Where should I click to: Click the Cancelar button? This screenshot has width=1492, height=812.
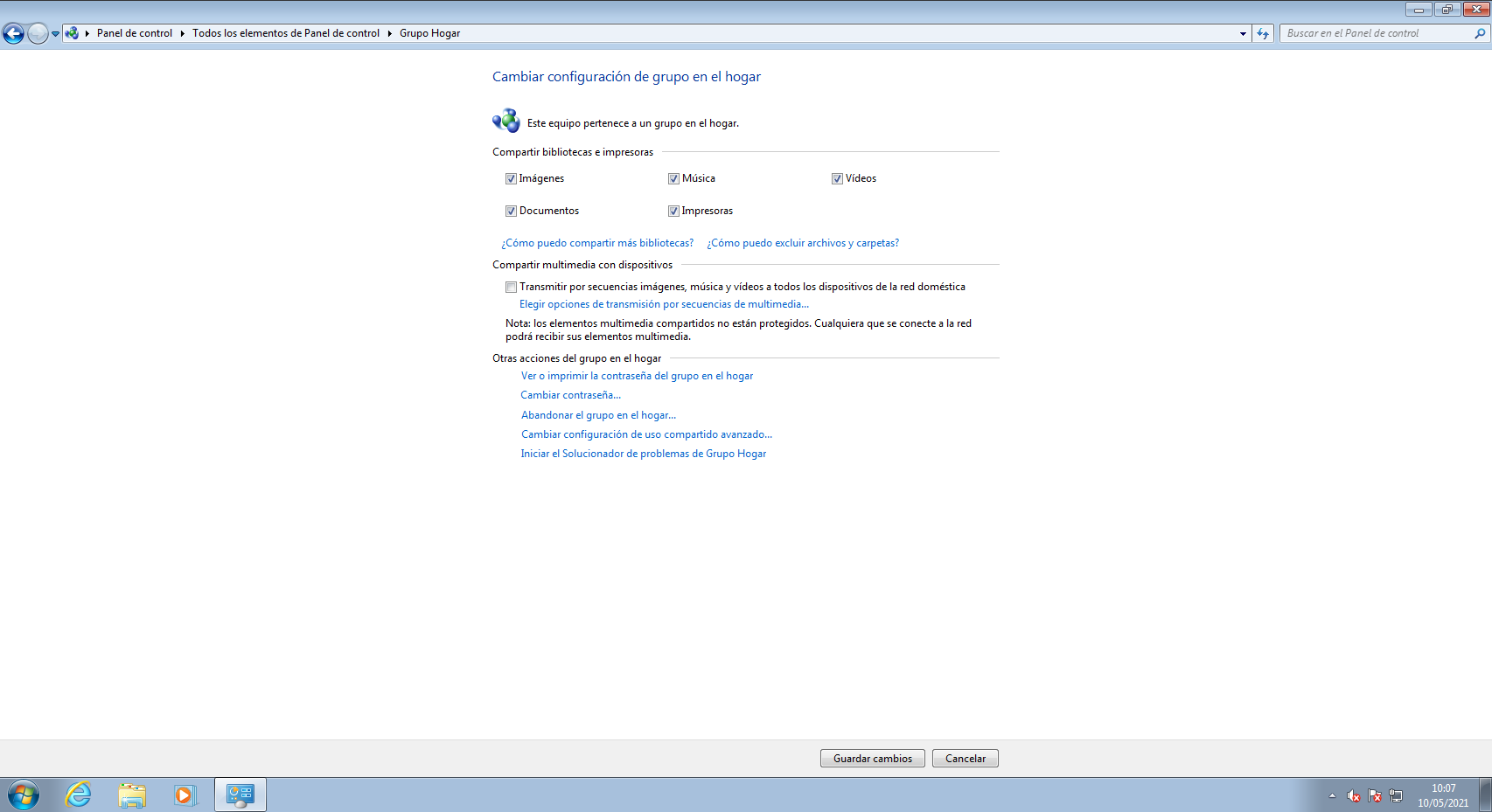tap(966, 759)
